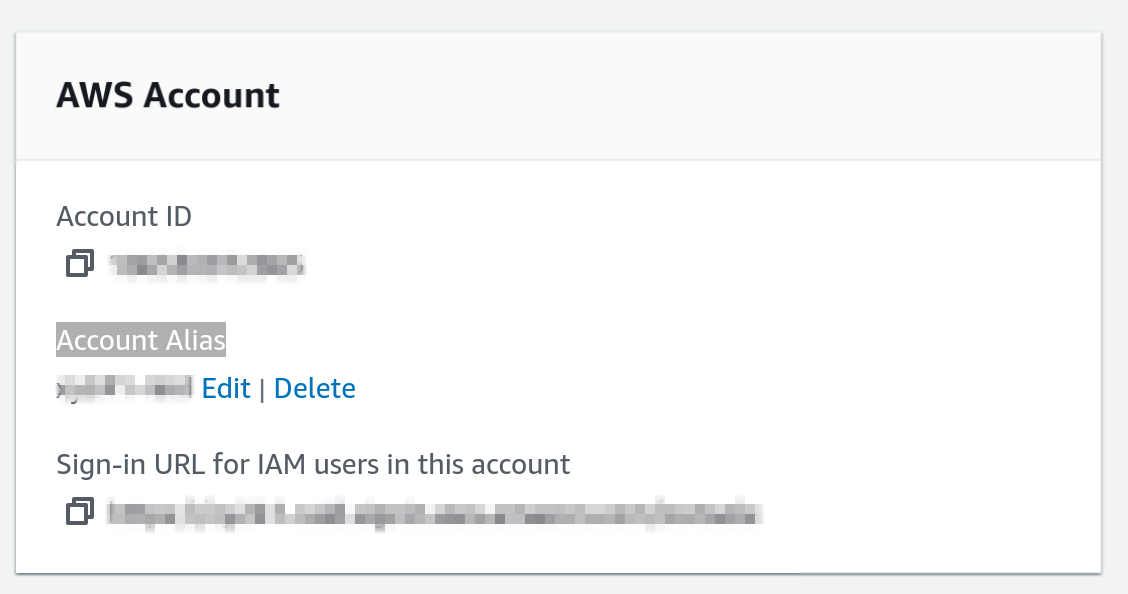Click the Sign-in URL for IAM users label
This screenshot has height=594, width=1128.
[313, 465]
